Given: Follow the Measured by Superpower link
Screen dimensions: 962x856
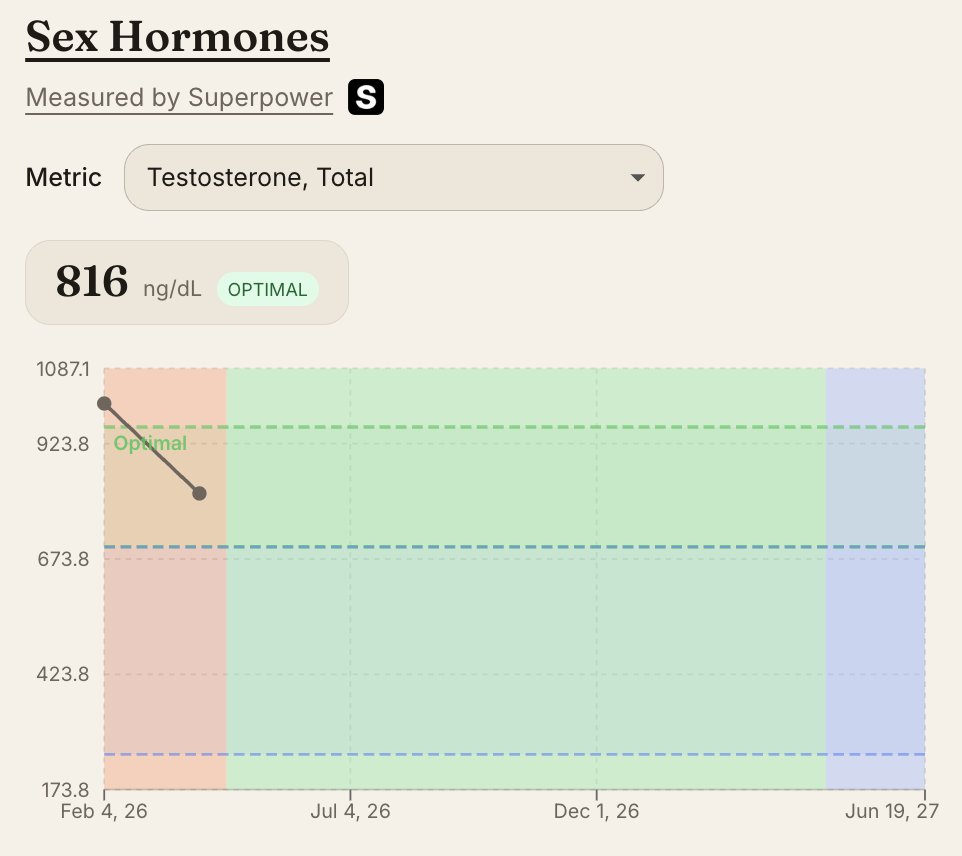Looking at the screenshot, I should [179, 98].
